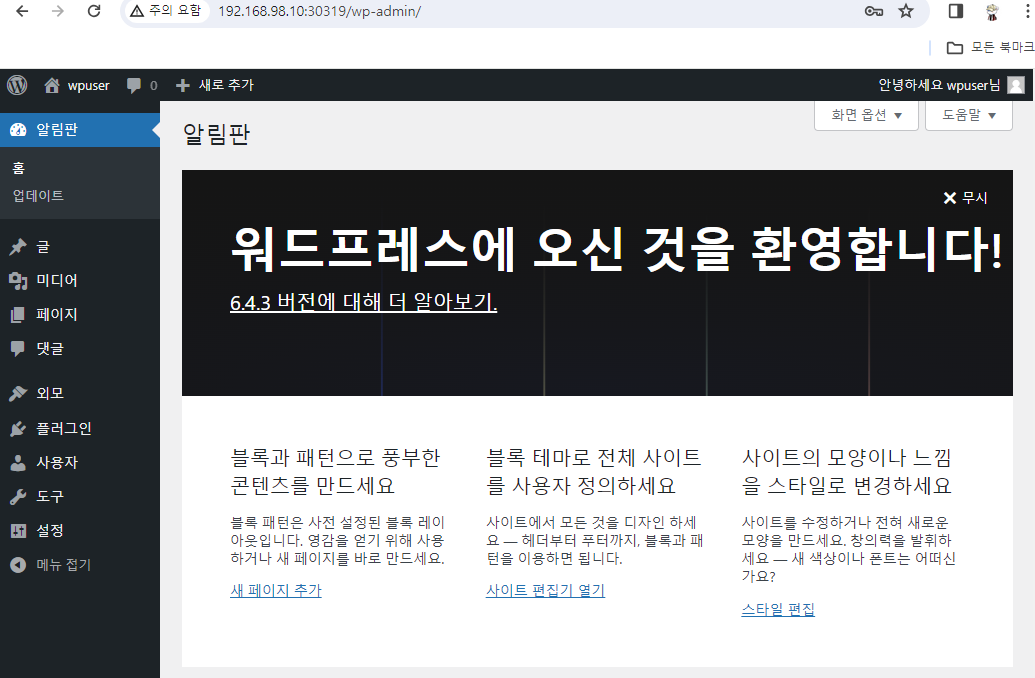This screenshot has width=1035, height=678.
Task: Click the 댓글 comment bubble icon in sidebar
Action: pyautogui.click(x=18, y=349)
